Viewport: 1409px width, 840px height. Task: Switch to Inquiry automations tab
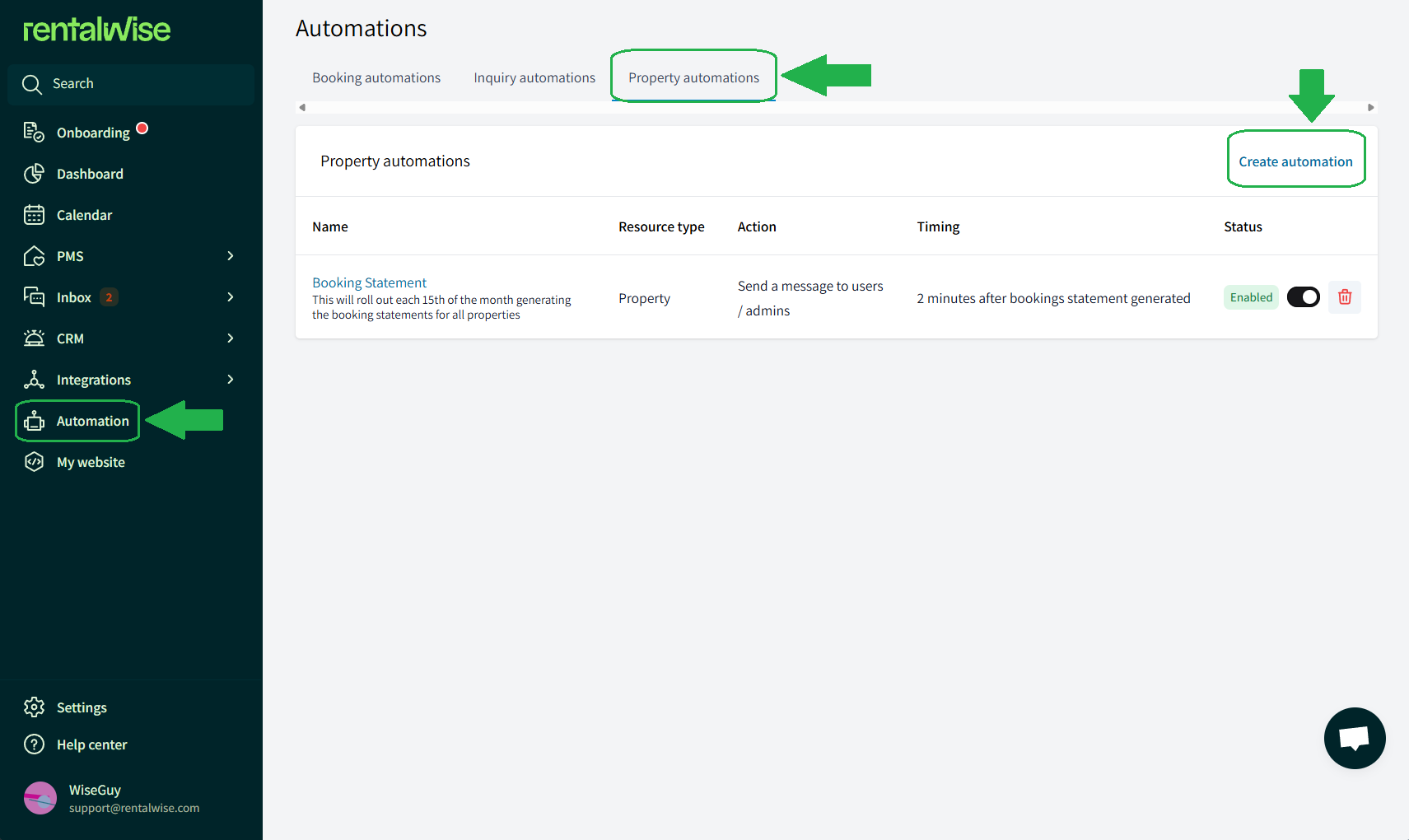point(534,77)
